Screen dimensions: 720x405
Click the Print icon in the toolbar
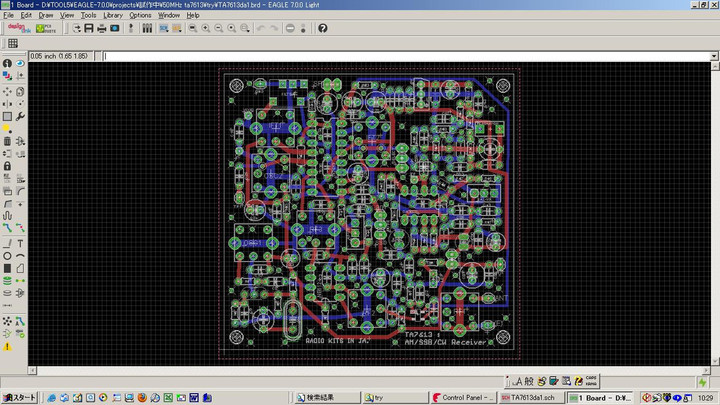100,28
